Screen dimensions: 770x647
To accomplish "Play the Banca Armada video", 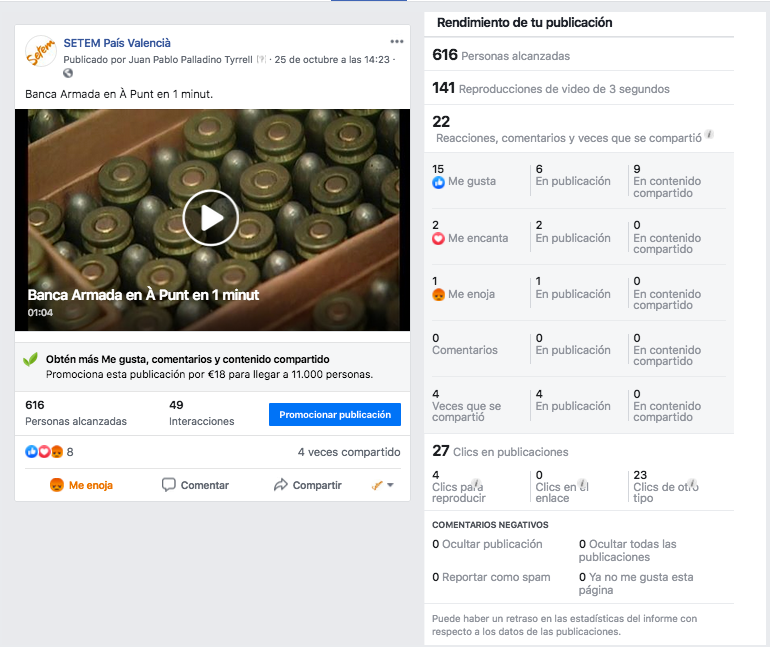I will 211,217.
